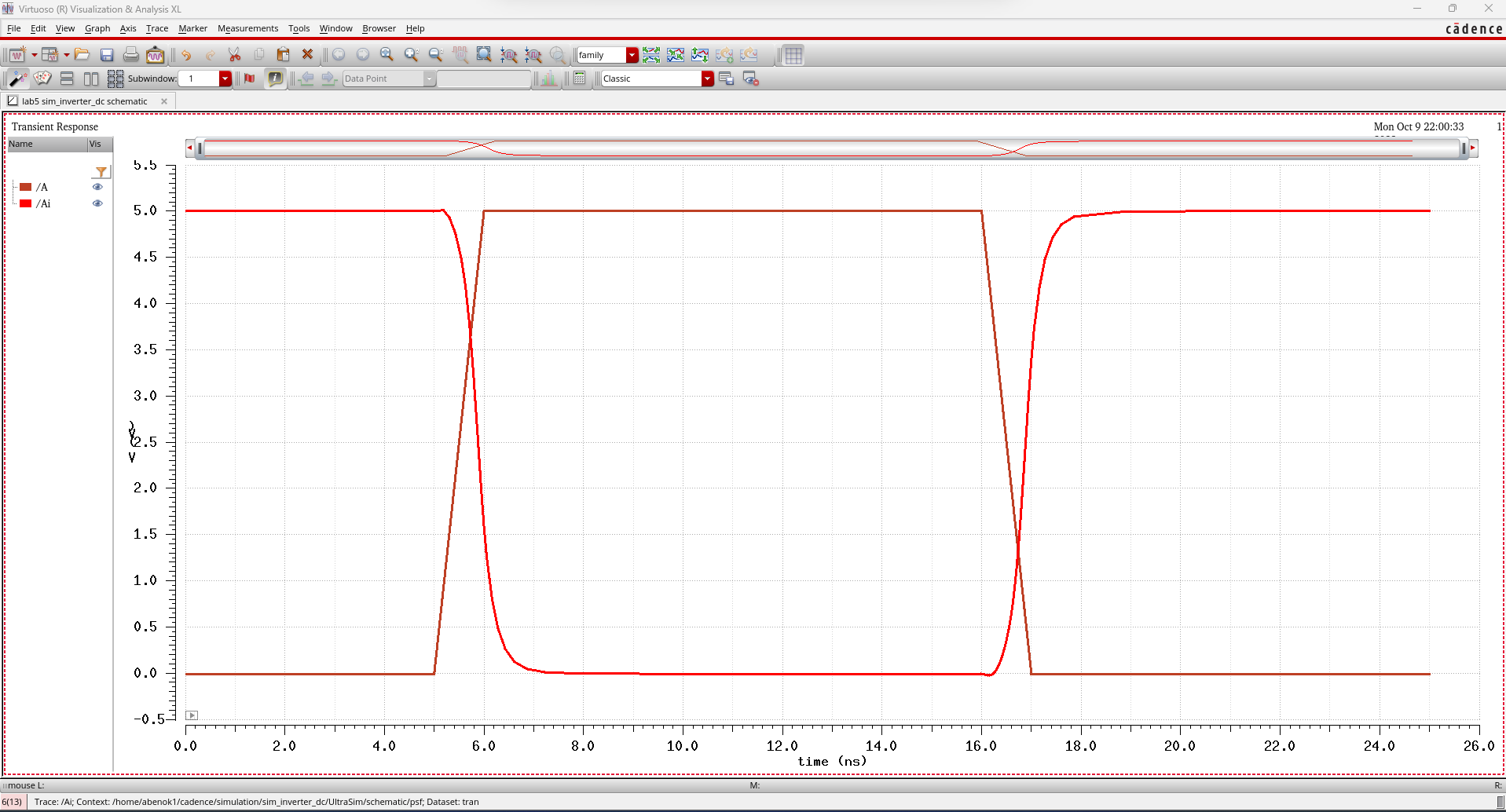Cut selected trace with scissors
The height and width of the screenshot is (812, 1506).
[x=234, y=55]
